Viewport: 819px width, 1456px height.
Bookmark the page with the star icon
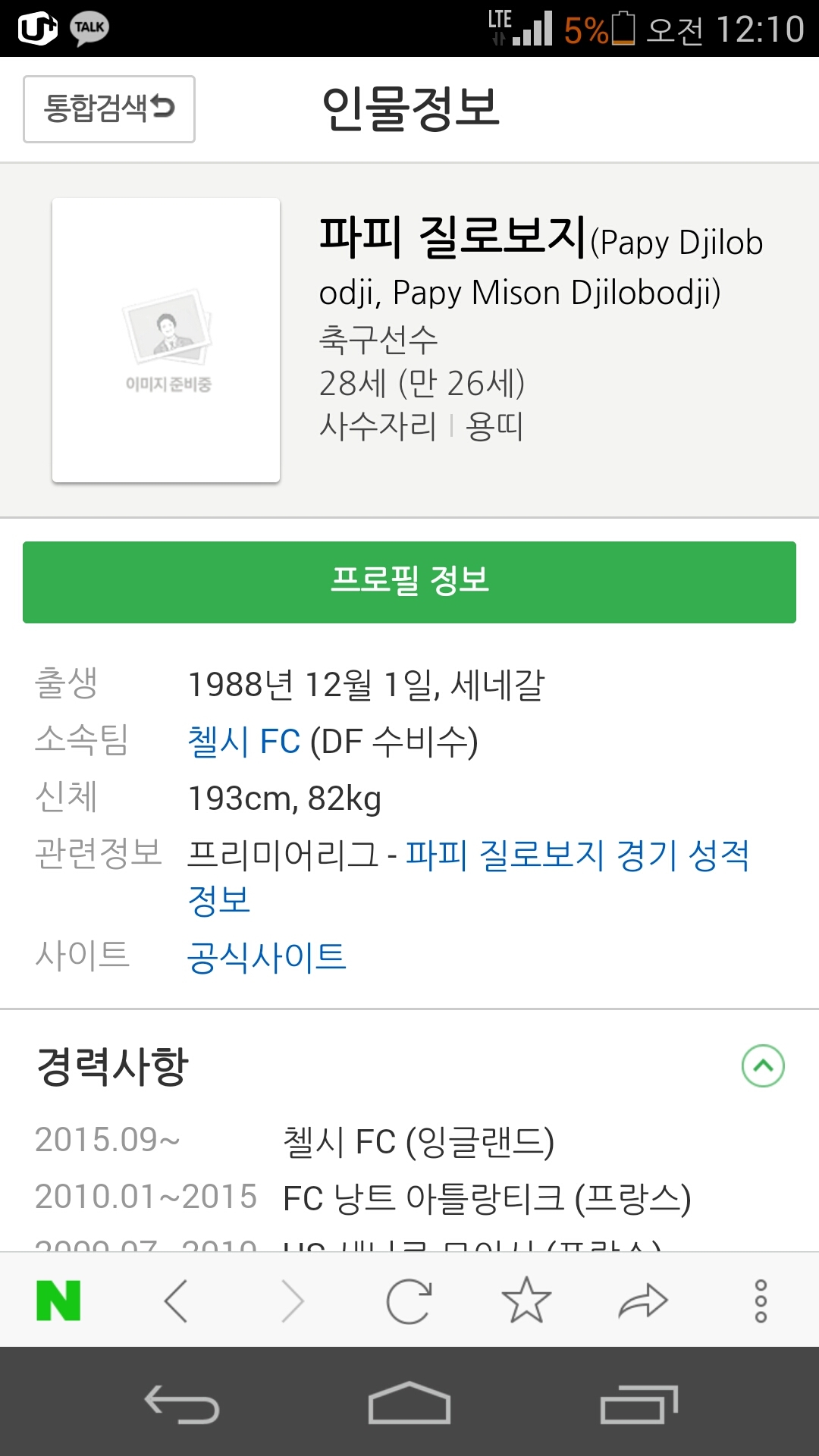(526, 1301)
